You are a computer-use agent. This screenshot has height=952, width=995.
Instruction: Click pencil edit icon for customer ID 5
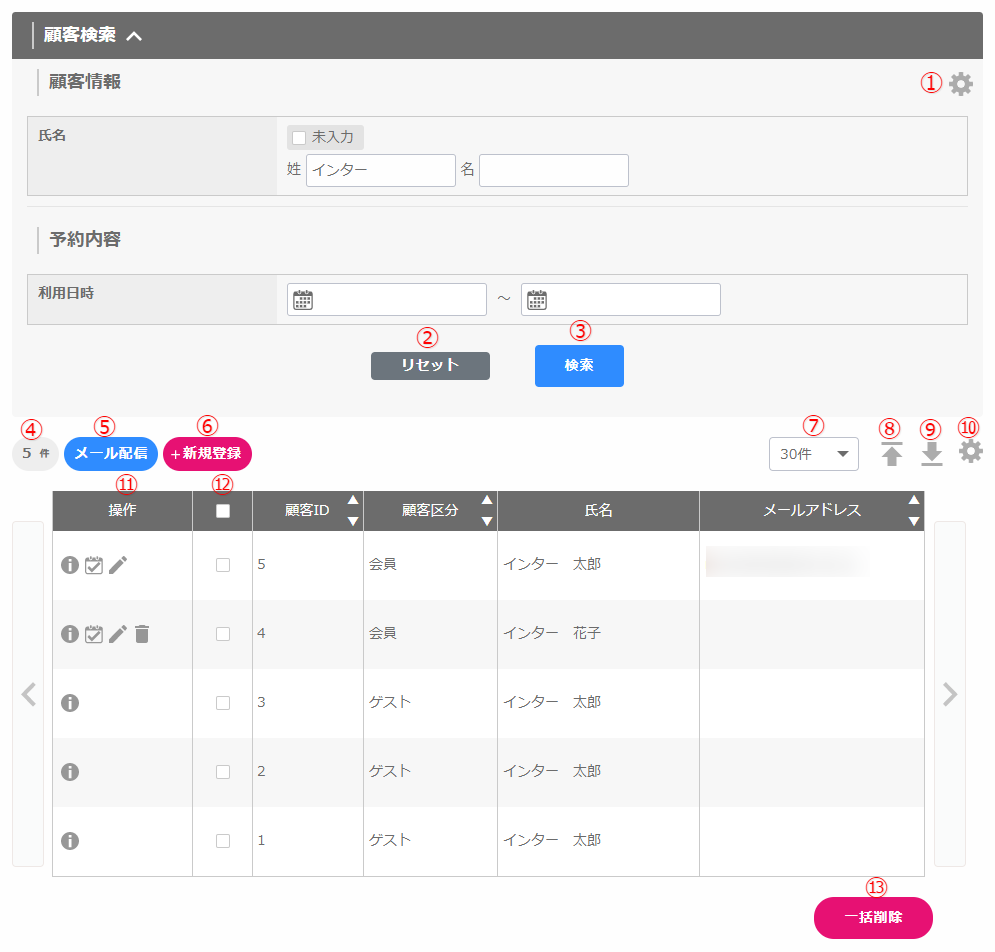(x=118, y=565)
